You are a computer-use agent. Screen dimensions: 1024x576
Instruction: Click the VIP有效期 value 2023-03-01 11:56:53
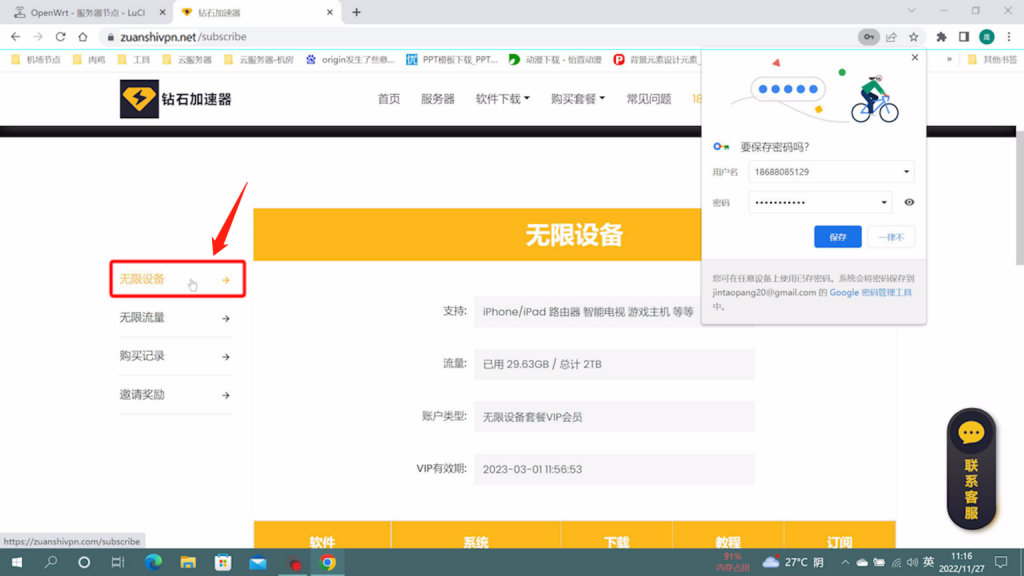(x=615, y=470)
